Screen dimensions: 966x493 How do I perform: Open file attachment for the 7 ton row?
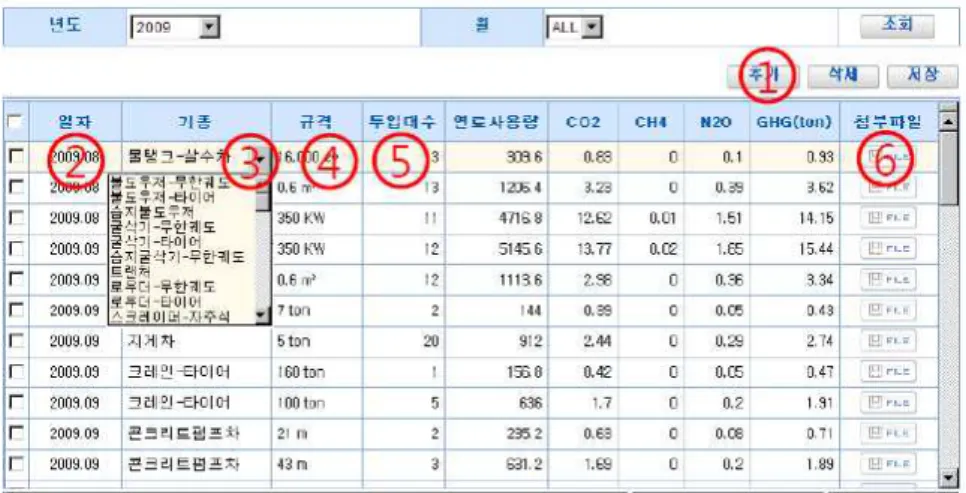coord(888,310)
